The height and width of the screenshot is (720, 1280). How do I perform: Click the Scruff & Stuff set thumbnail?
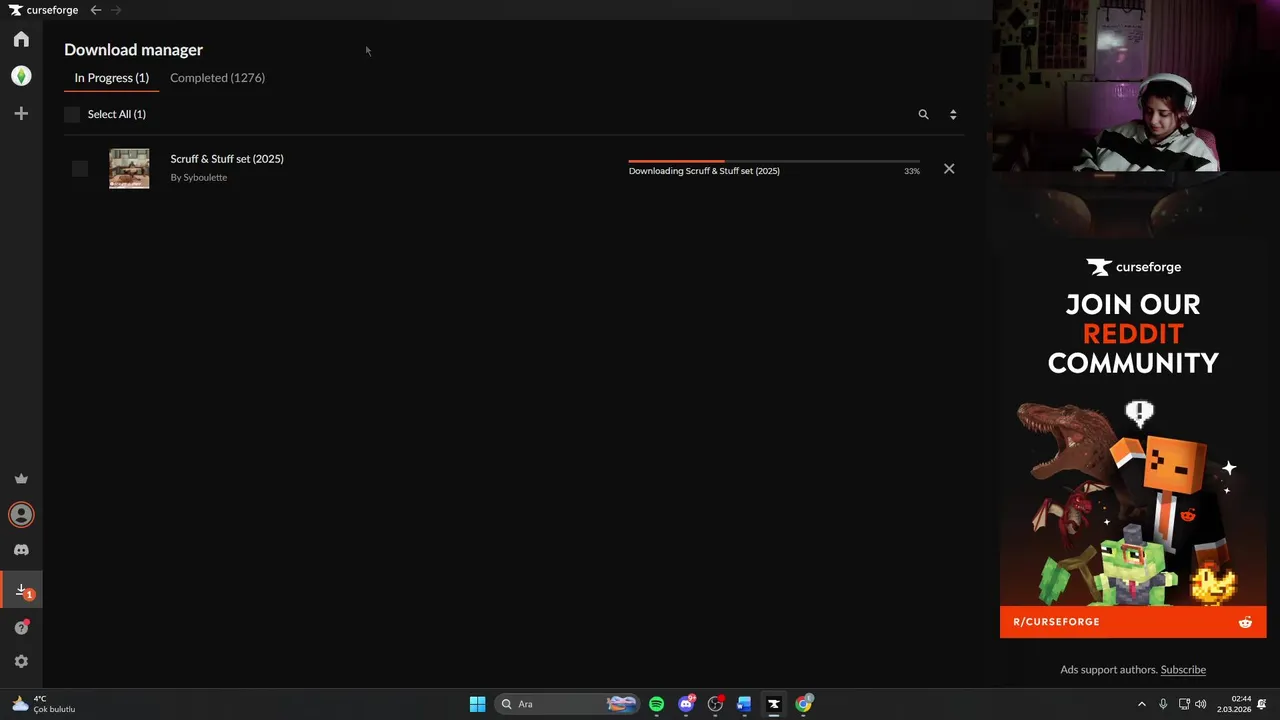[x=129, y=168]
